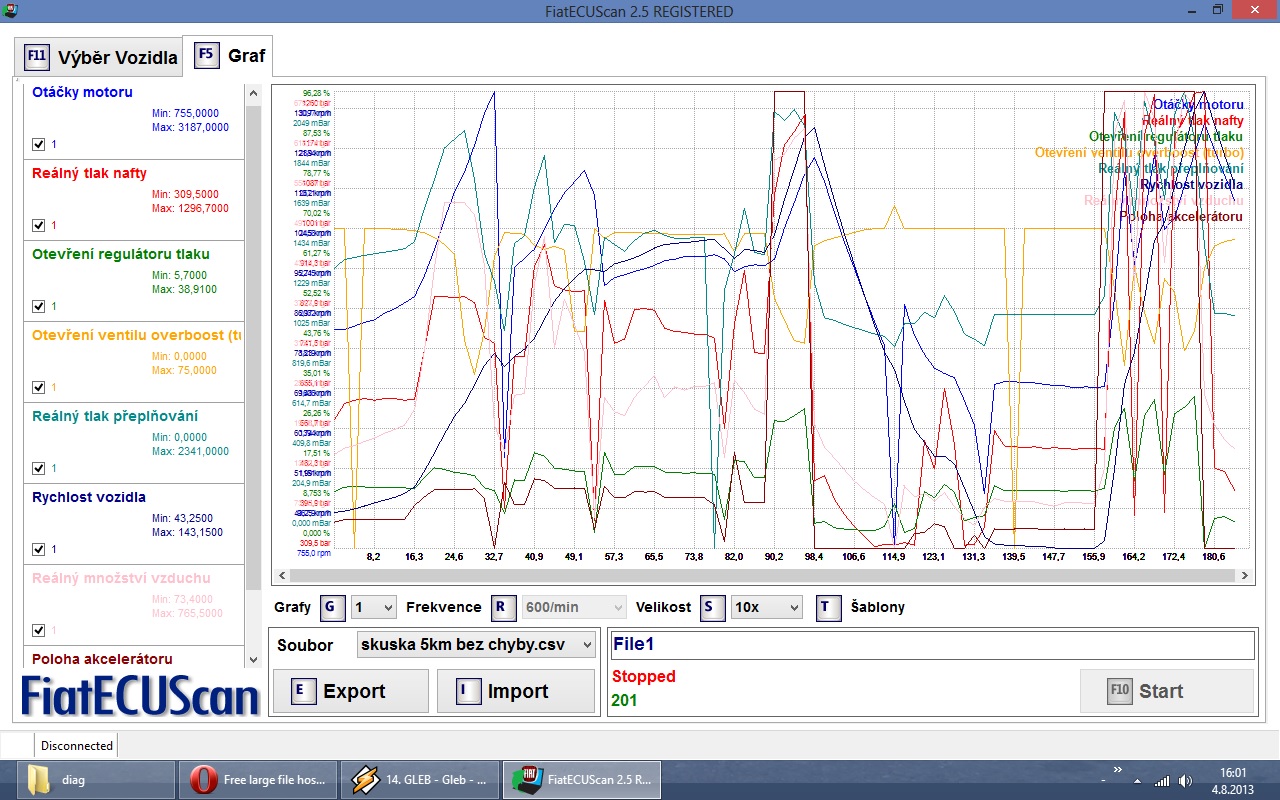
Task: Click the R icon beside Frekvence
Action: coord(504,607)
